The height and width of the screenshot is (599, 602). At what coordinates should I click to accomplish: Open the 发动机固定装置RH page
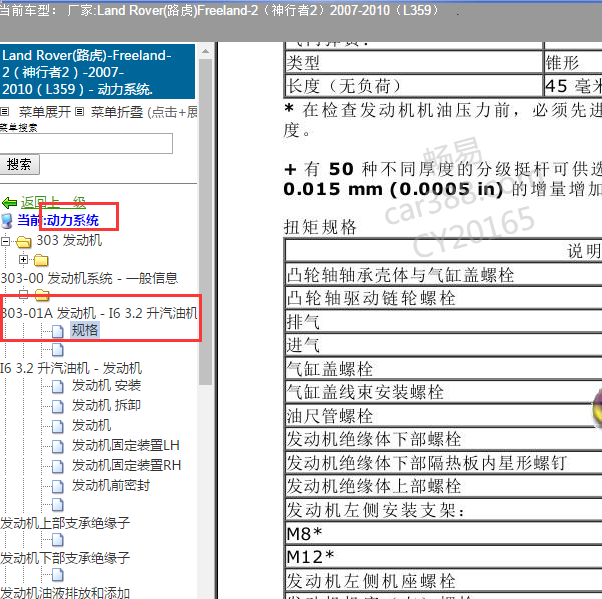(127, 465)
